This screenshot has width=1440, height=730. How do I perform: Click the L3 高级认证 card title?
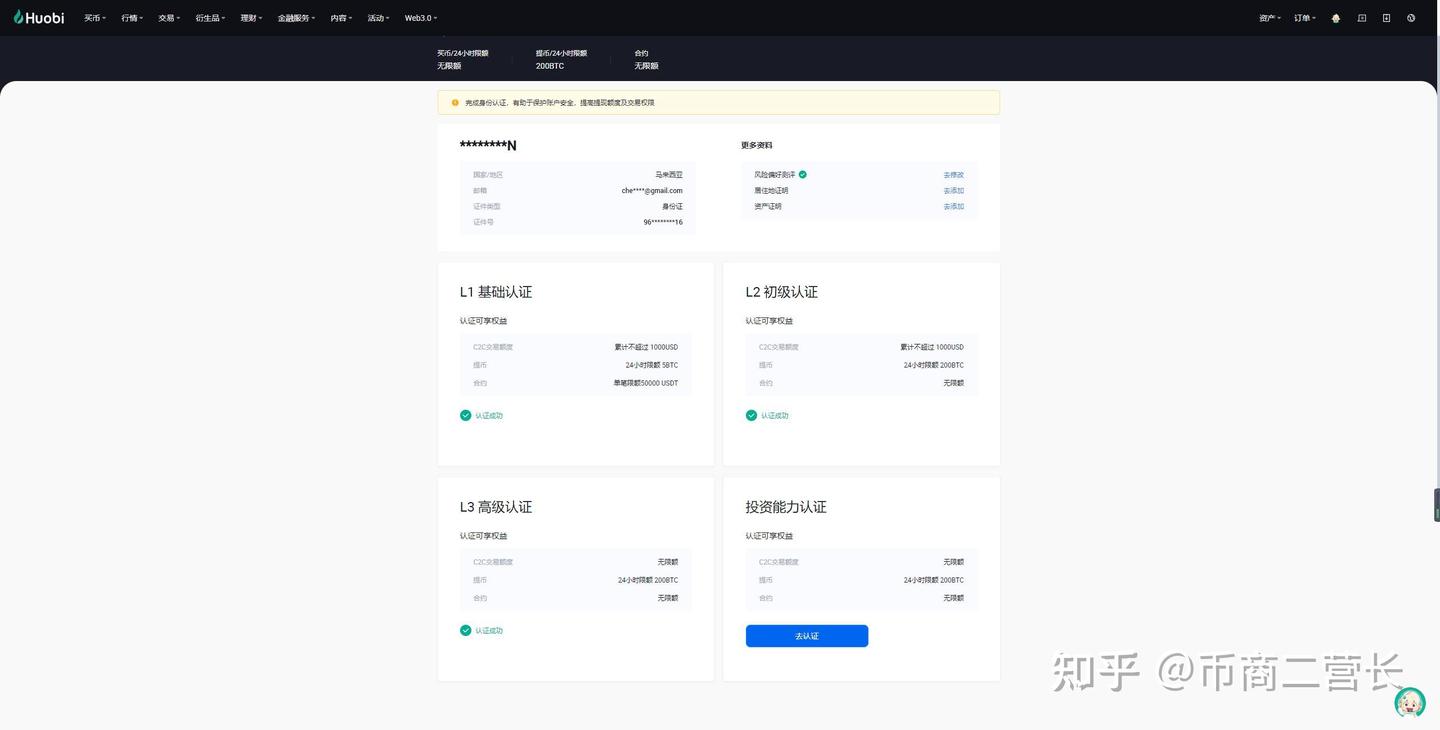496,507
